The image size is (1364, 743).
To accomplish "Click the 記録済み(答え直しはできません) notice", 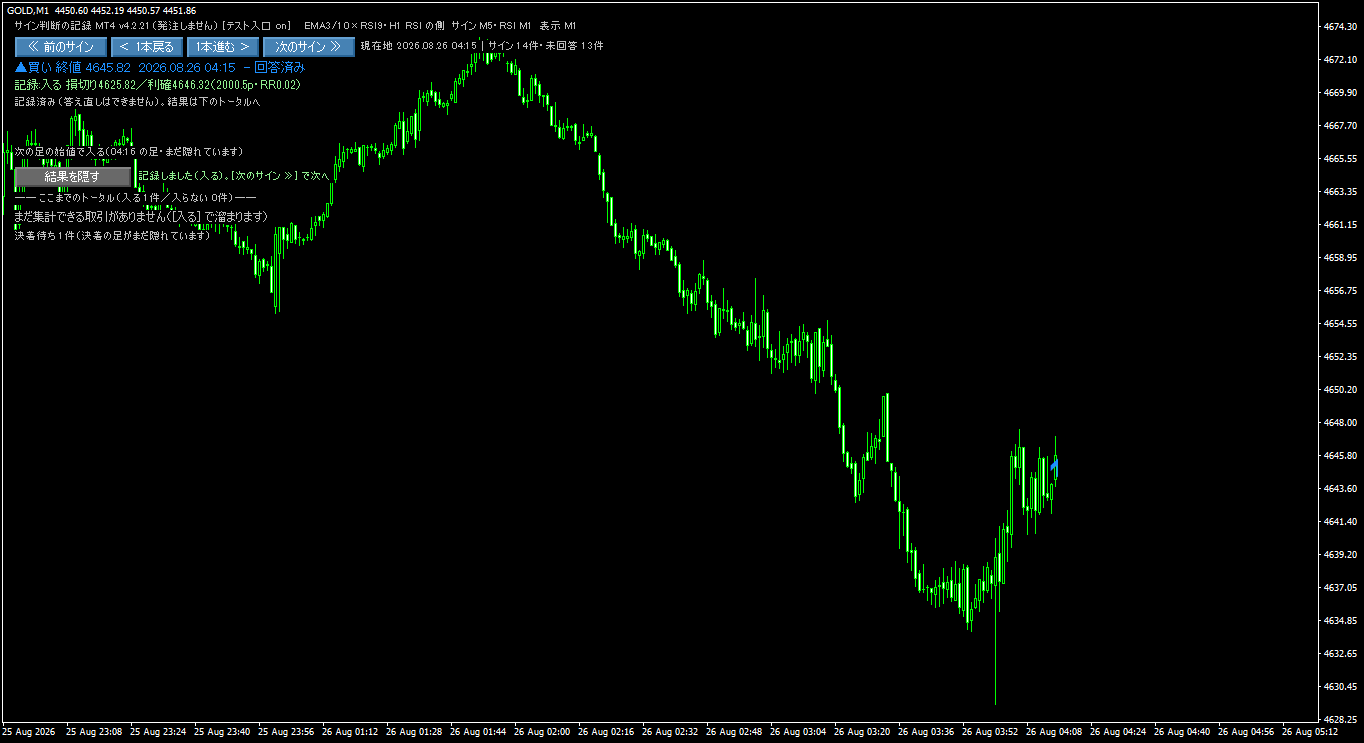I will pyautogui.click(x=137, y=102).
